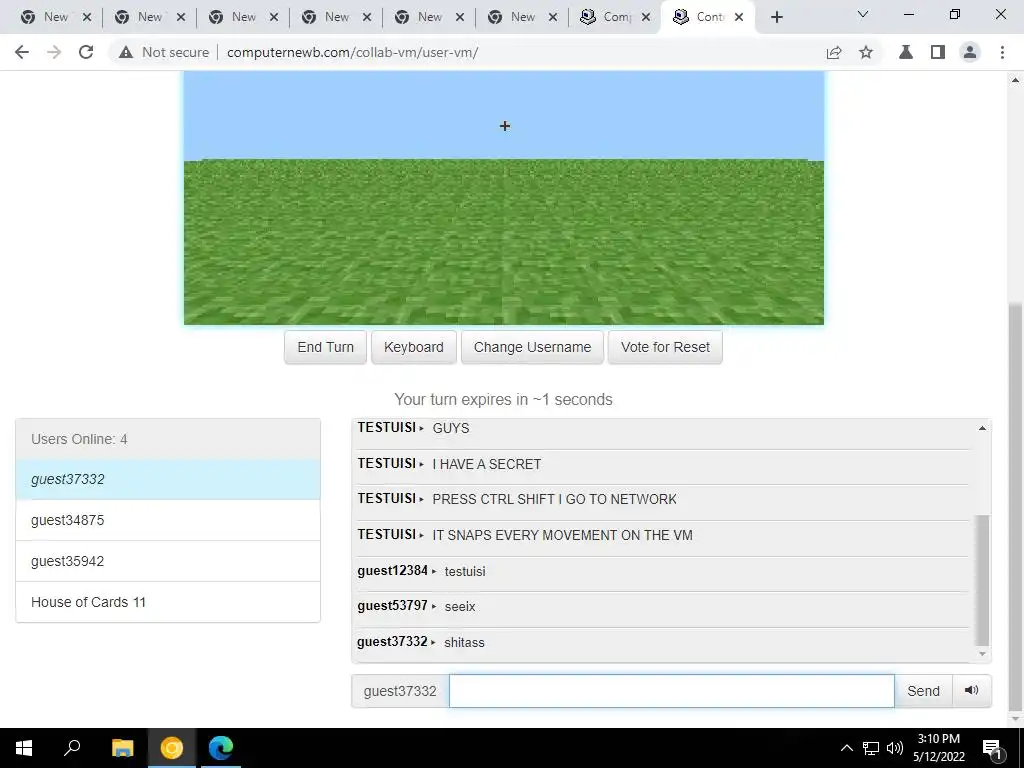The height and width of the screenshot is (768, 1024).
Task: Close the Comp tab
Action: click(x=646, y=18)
